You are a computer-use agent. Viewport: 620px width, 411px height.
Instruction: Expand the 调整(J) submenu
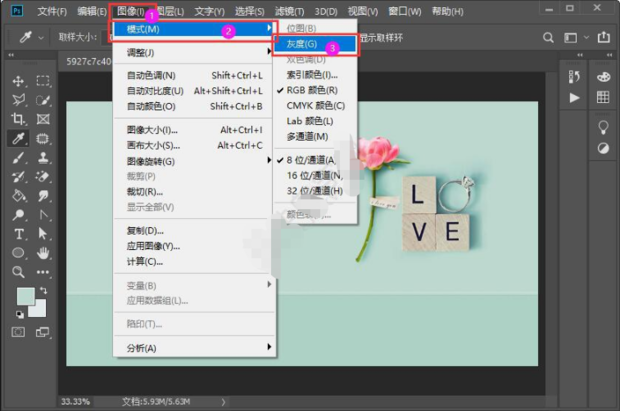194,52
